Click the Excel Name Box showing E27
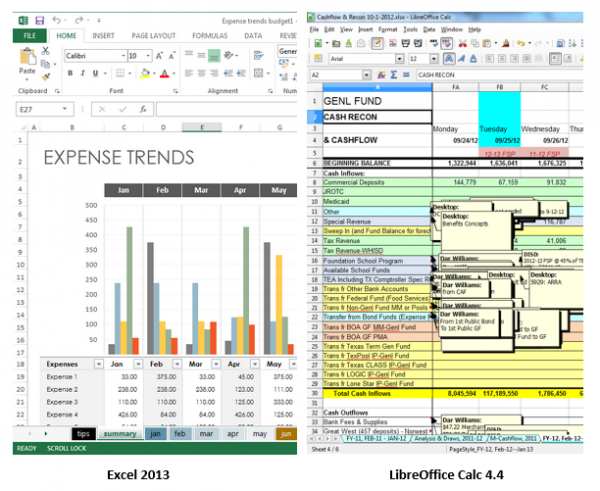This screenshot has height=491, width=600. tap(40, 110)
